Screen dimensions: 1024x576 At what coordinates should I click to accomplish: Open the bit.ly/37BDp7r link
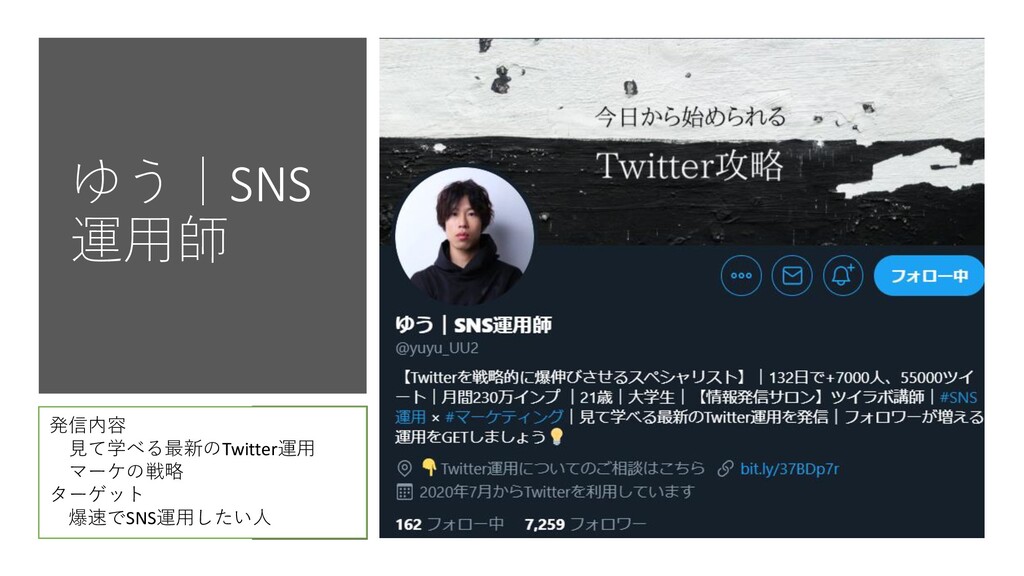tap(789, 468)
